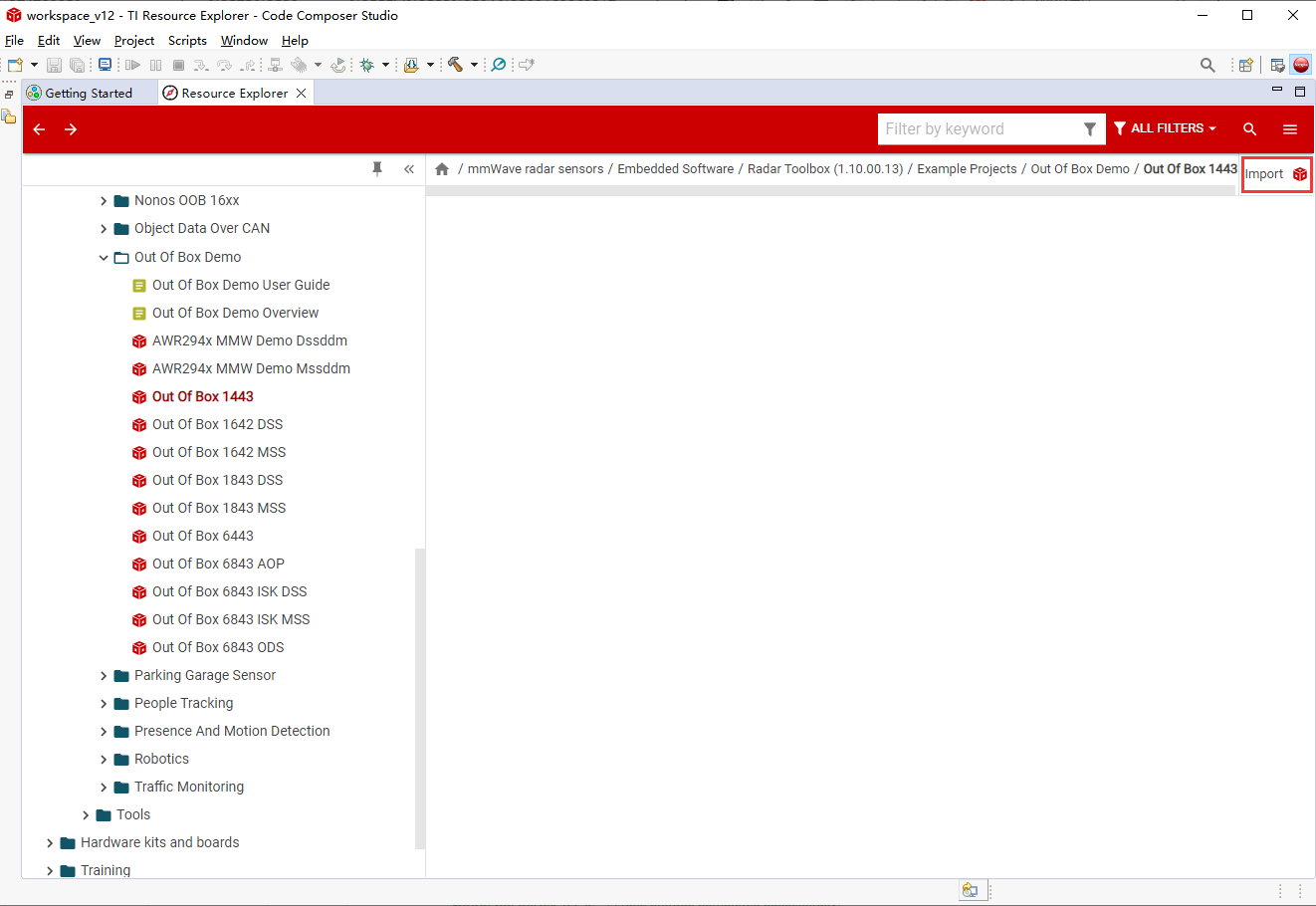Screen dimensions: 1316x906
Task: Close the Resource Explorer tab
Action: click(301, 93)
